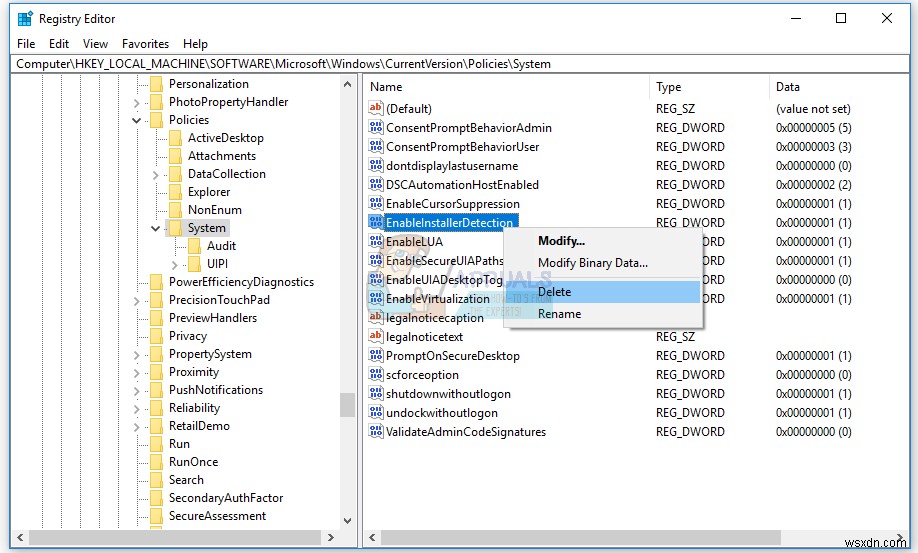Collapse the System key

click(x=155, y=229)
